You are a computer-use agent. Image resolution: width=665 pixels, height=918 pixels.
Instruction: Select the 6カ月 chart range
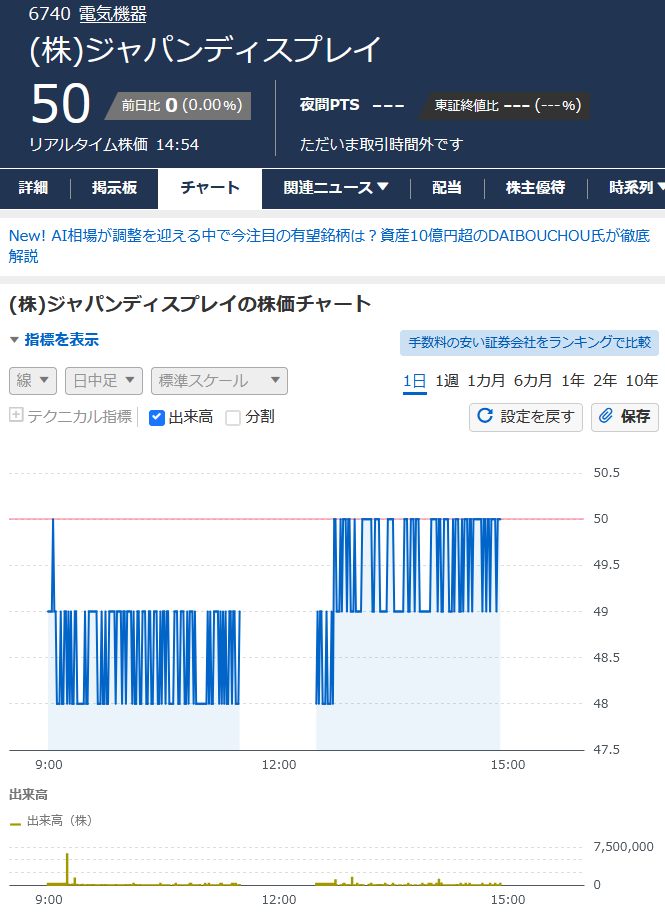point(533,381)
